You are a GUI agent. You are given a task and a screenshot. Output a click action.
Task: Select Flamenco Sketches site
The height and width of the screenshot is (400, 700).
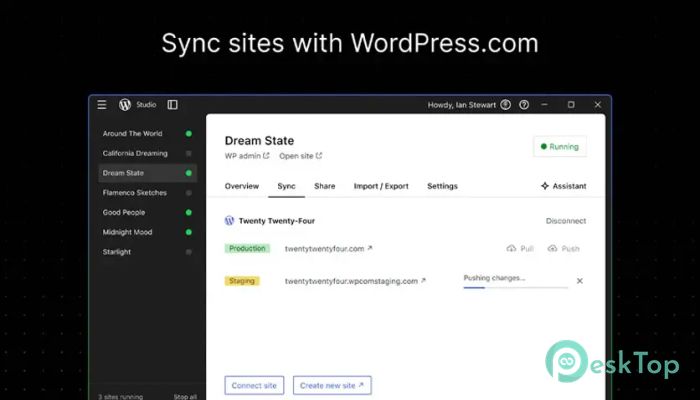(147, 192)
